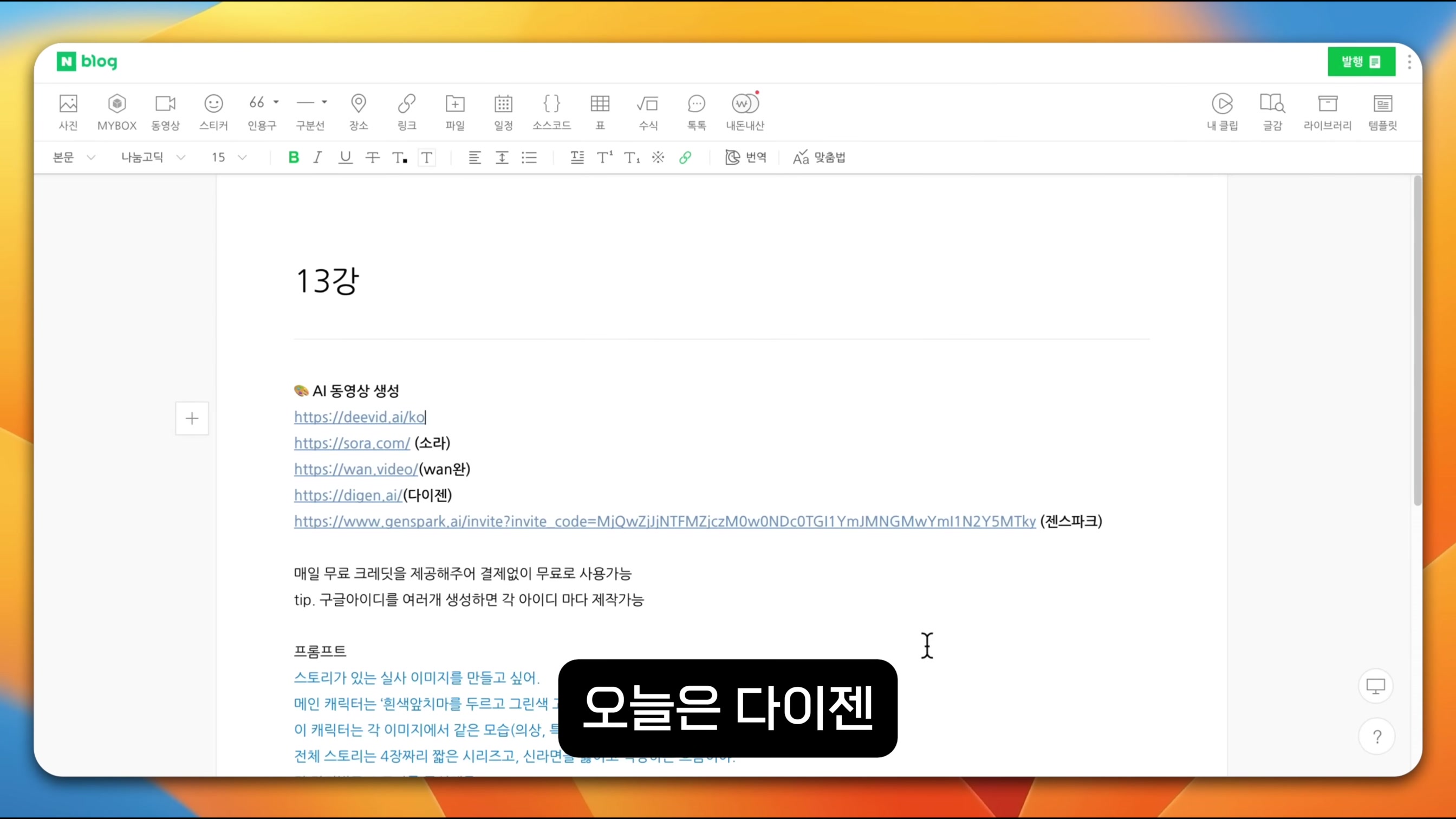Add a schedule with 일정 icon
This screenshot has height=819, width=1456.
click(504, 112)
